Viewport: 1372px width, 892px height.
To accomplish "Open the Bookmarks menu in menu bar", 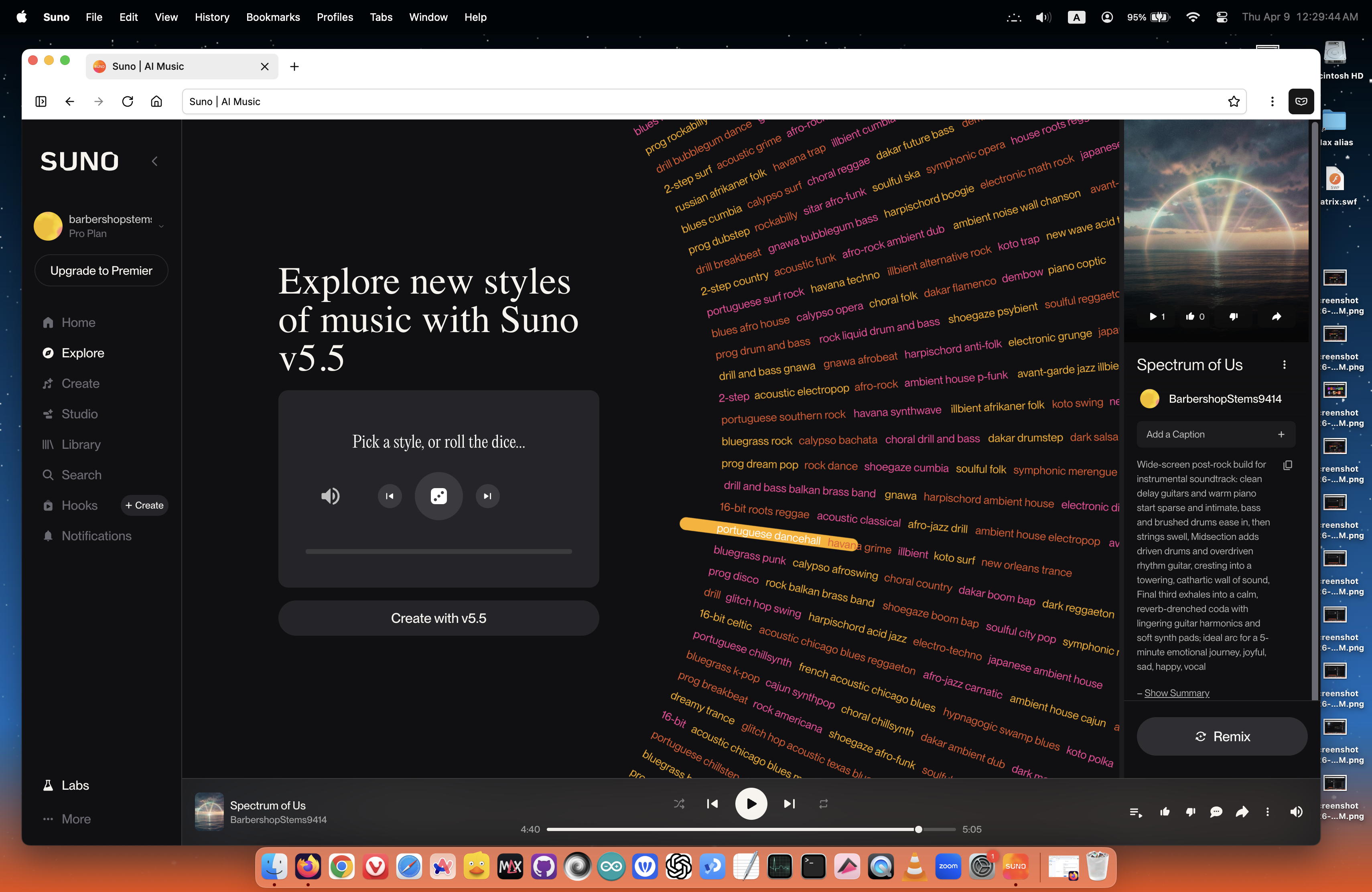I will click(273, 17).
